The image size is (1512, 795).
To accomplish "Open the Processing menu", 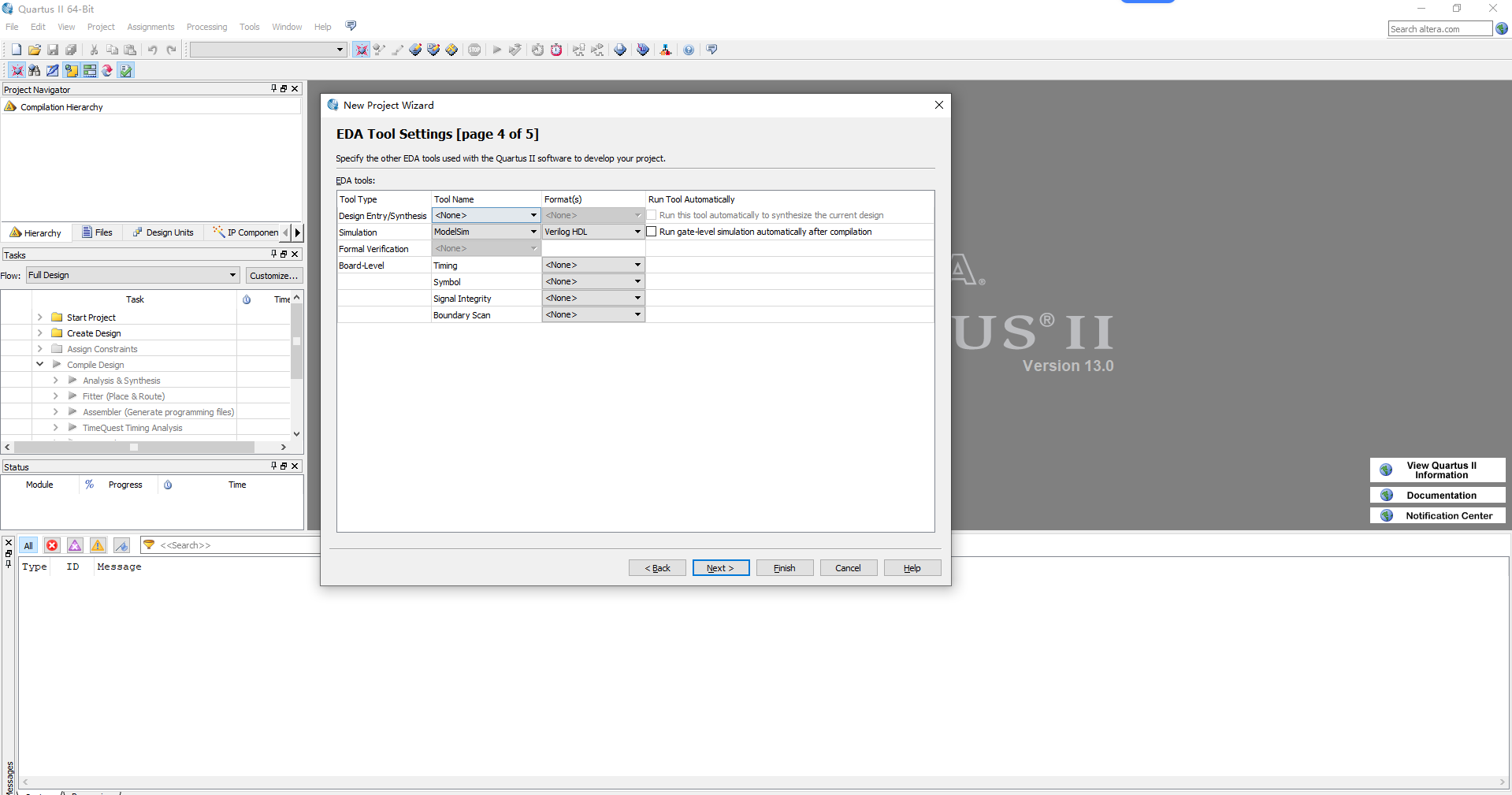I will (206, 27).
